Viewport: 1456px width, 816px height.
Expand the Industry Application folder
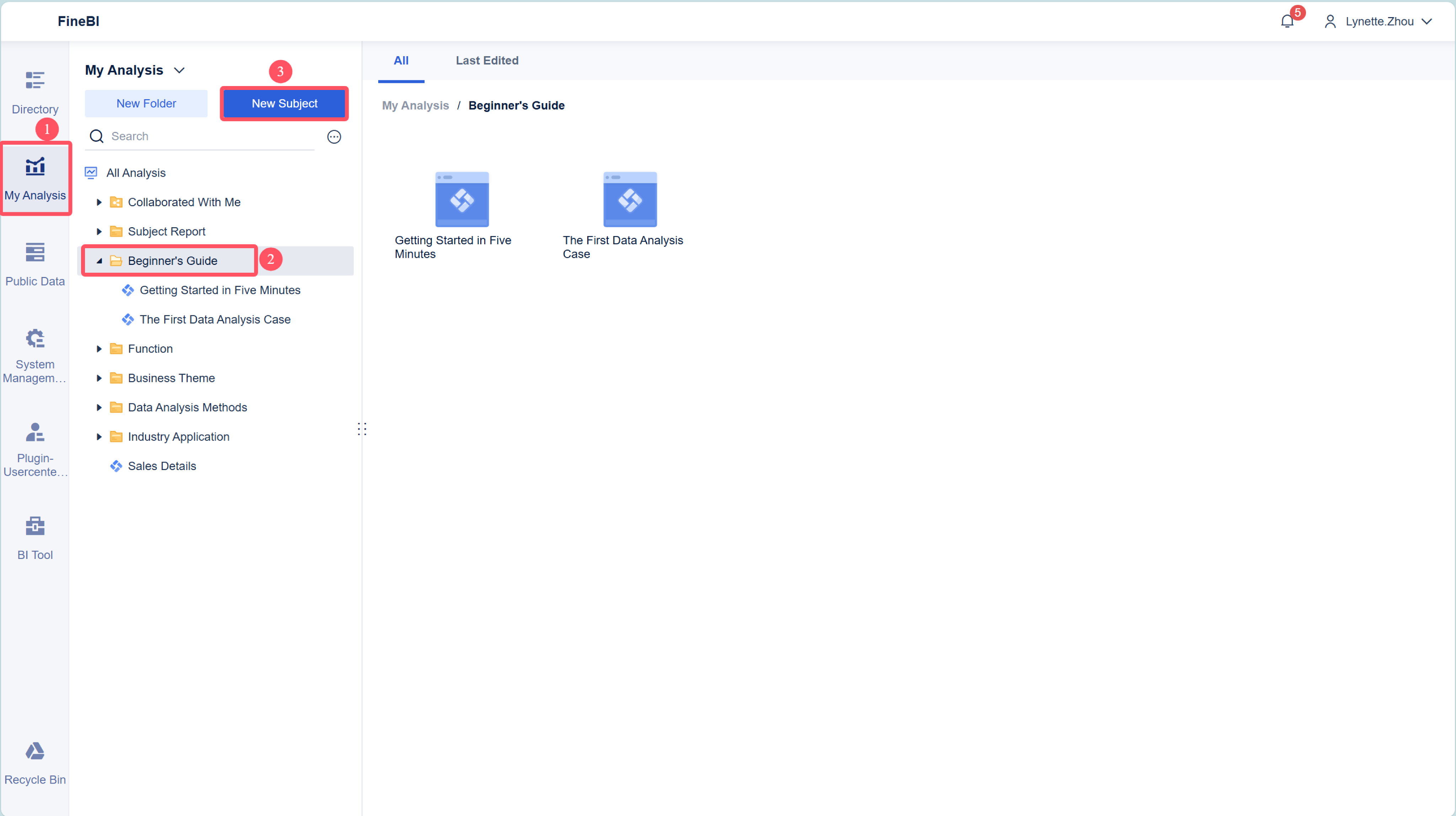(99, 437)
